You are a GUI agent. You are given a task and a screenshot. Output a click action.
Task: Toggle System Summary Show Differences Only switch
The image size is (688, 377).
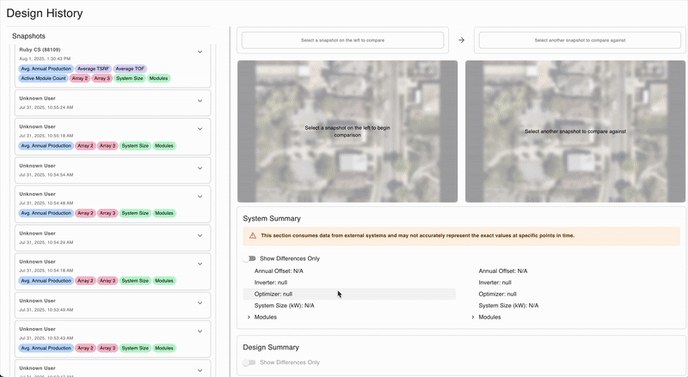(x=250, y=259)
